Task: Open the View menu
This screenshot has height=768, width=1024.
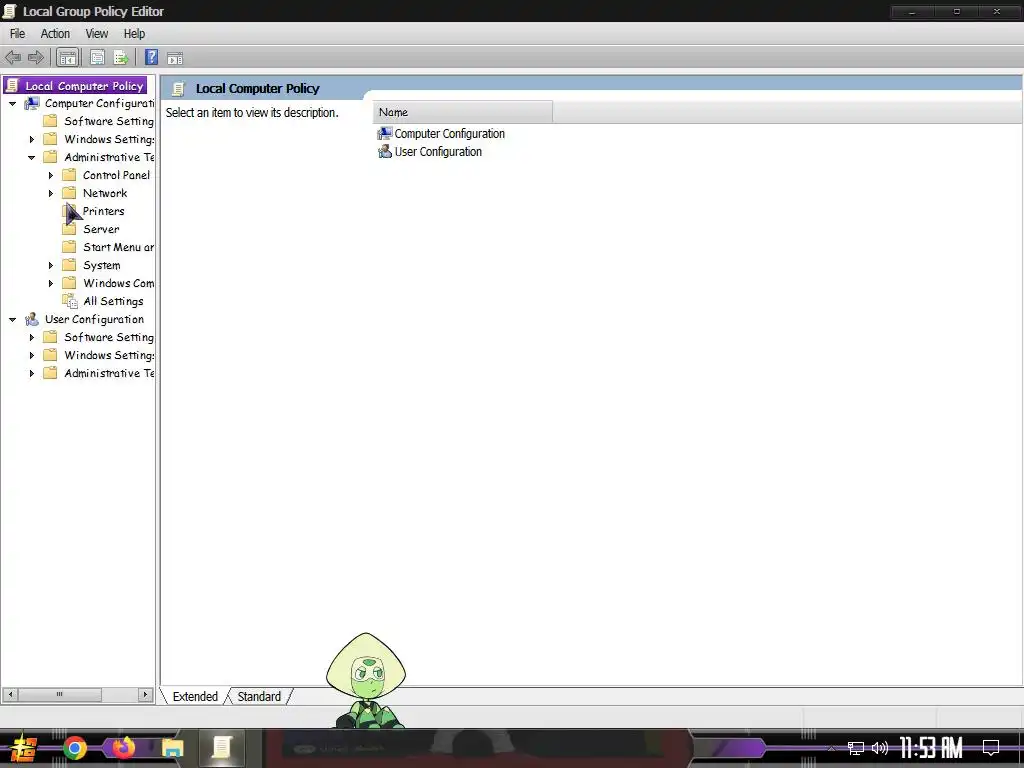Action: (x=97, y=34)
